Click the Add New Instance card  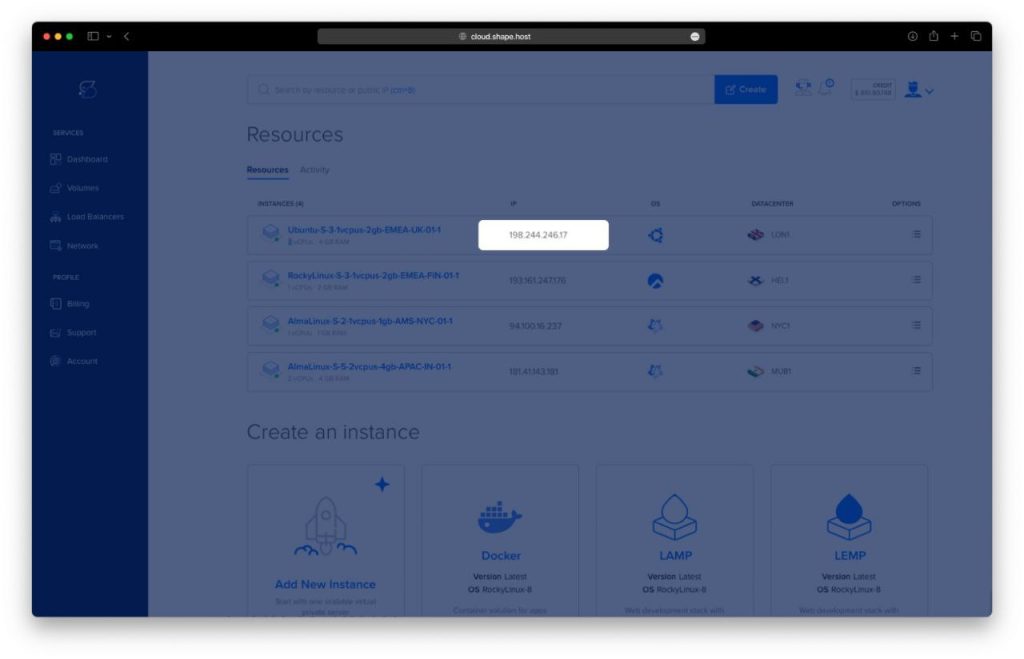click(x=326, y=541)
